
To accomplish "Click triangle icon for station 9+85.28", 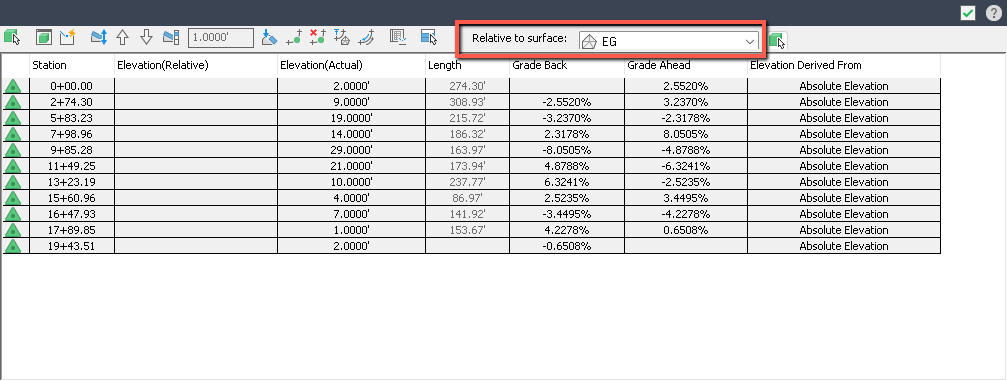I will pyautogui.click(x=12, y=150).
